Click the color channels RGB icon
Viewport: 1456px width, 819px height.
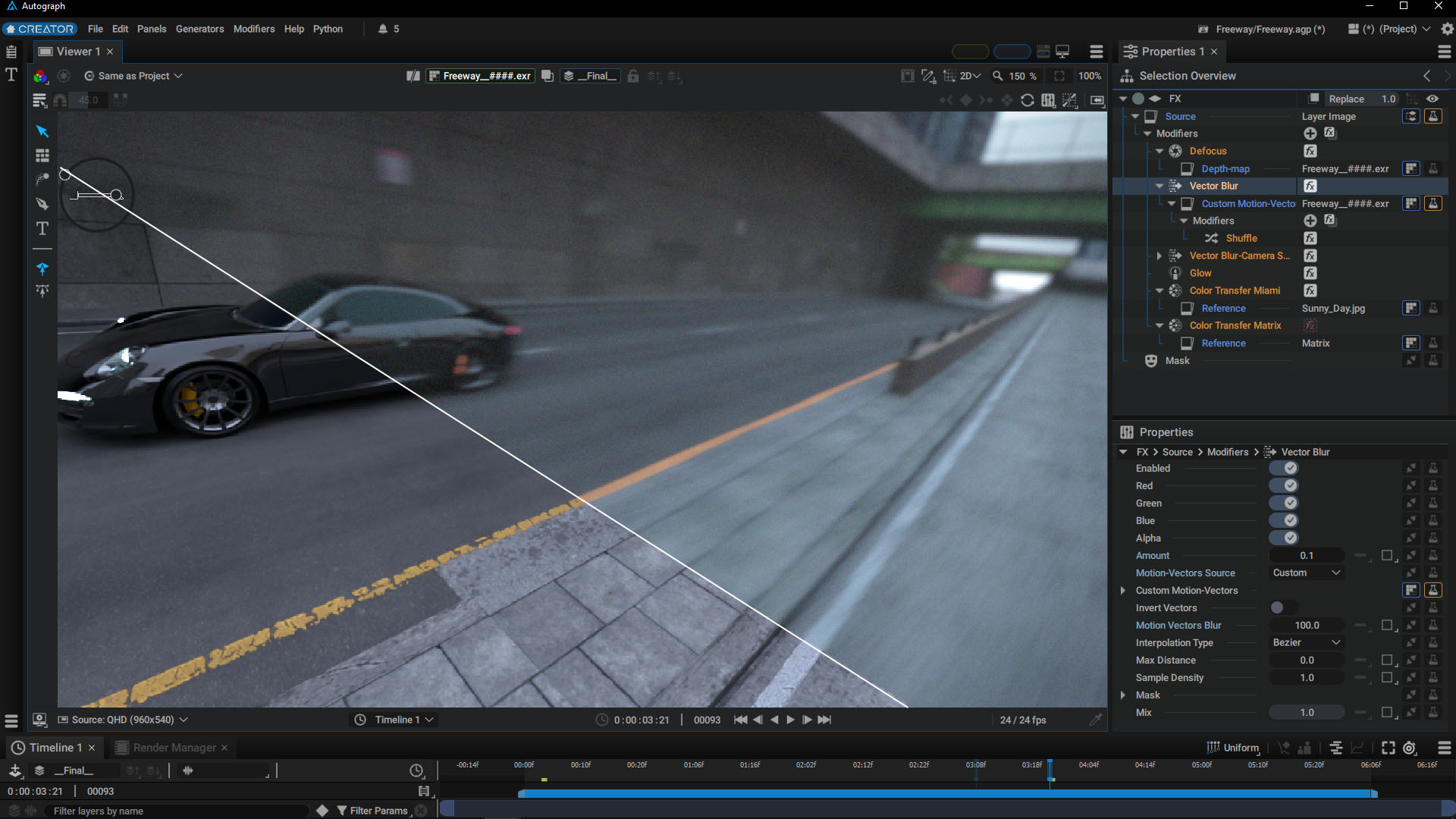(x=40, y=76)
